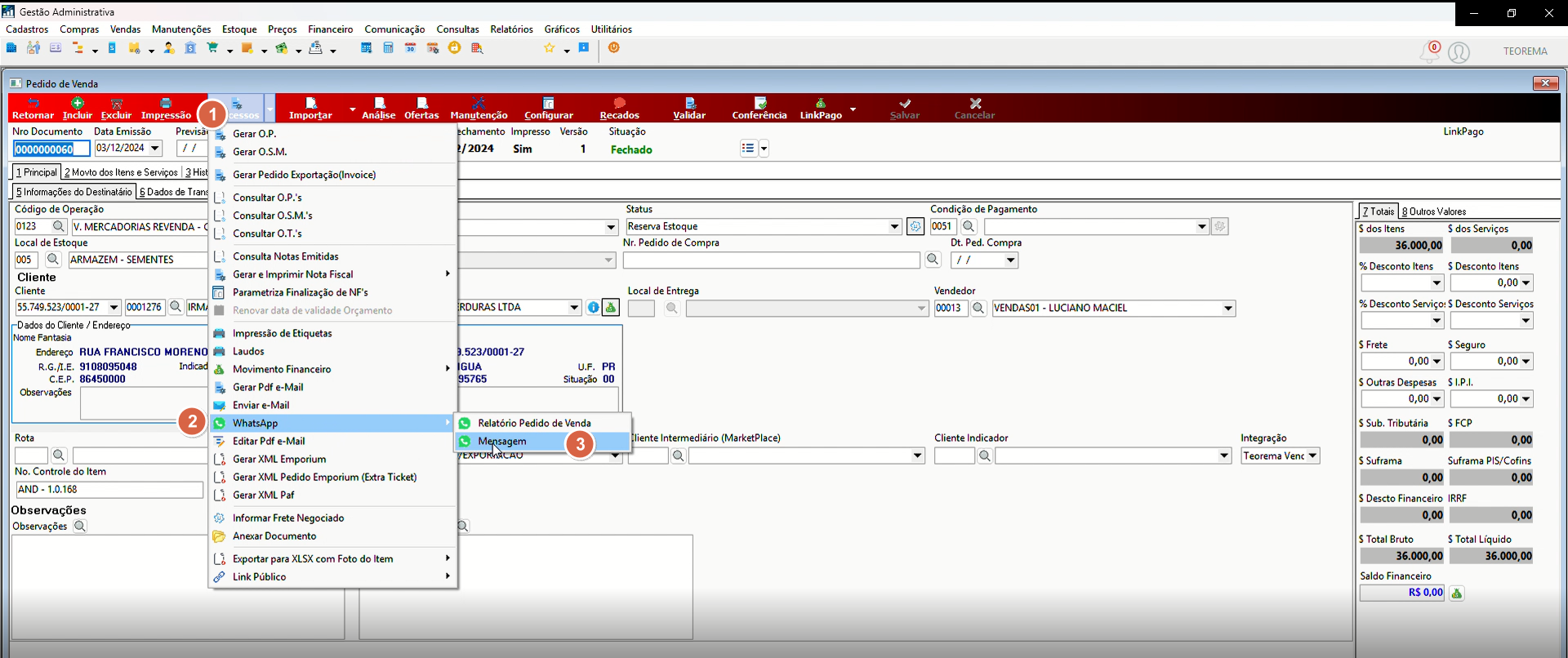This screenshot has width=1568, height=658.
Task: Select Relatório Pedido de Venda submenu item
Action: pos(542,423)
